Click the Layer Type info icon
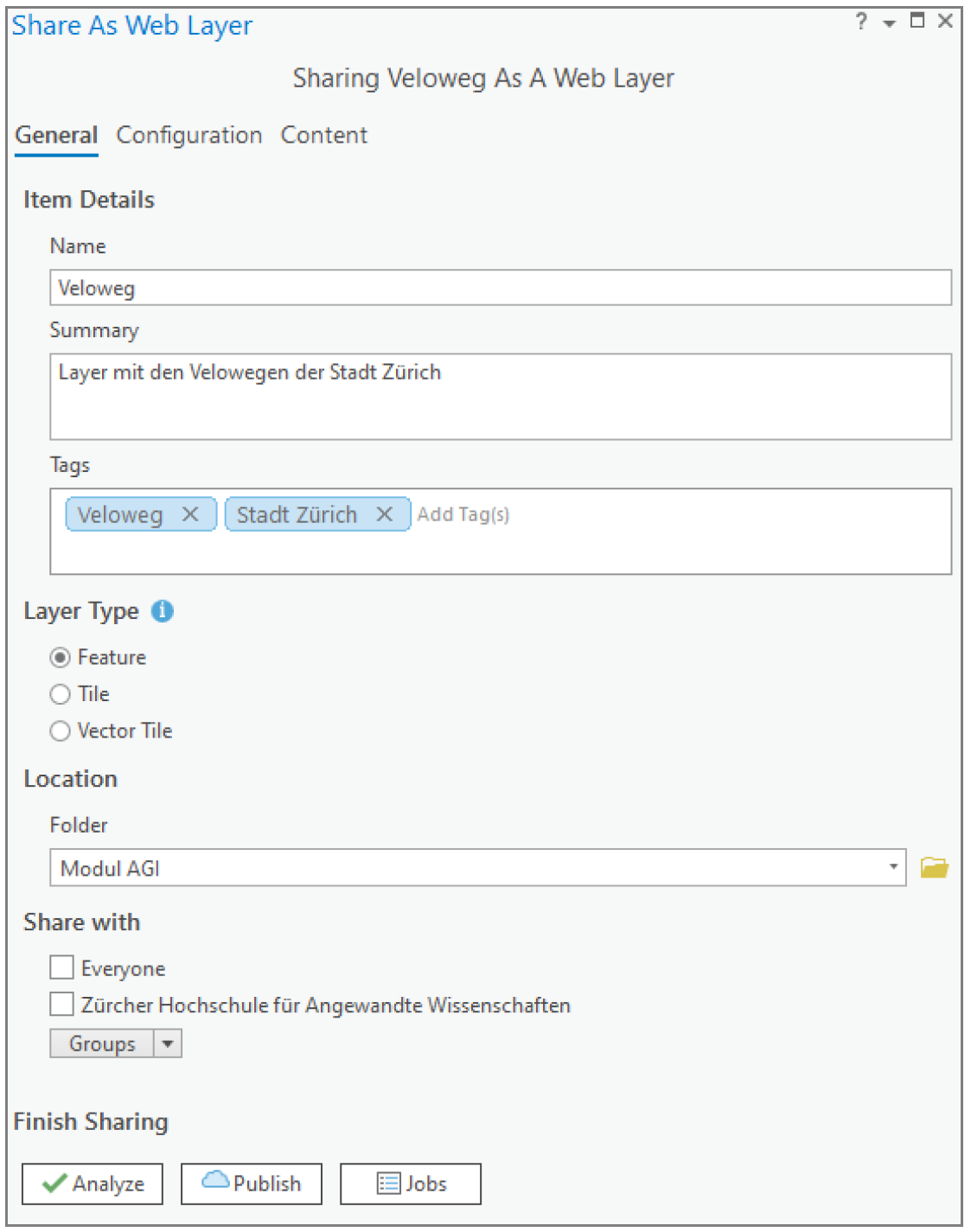This screenshot has height=1232, width=971. [163, 611]
